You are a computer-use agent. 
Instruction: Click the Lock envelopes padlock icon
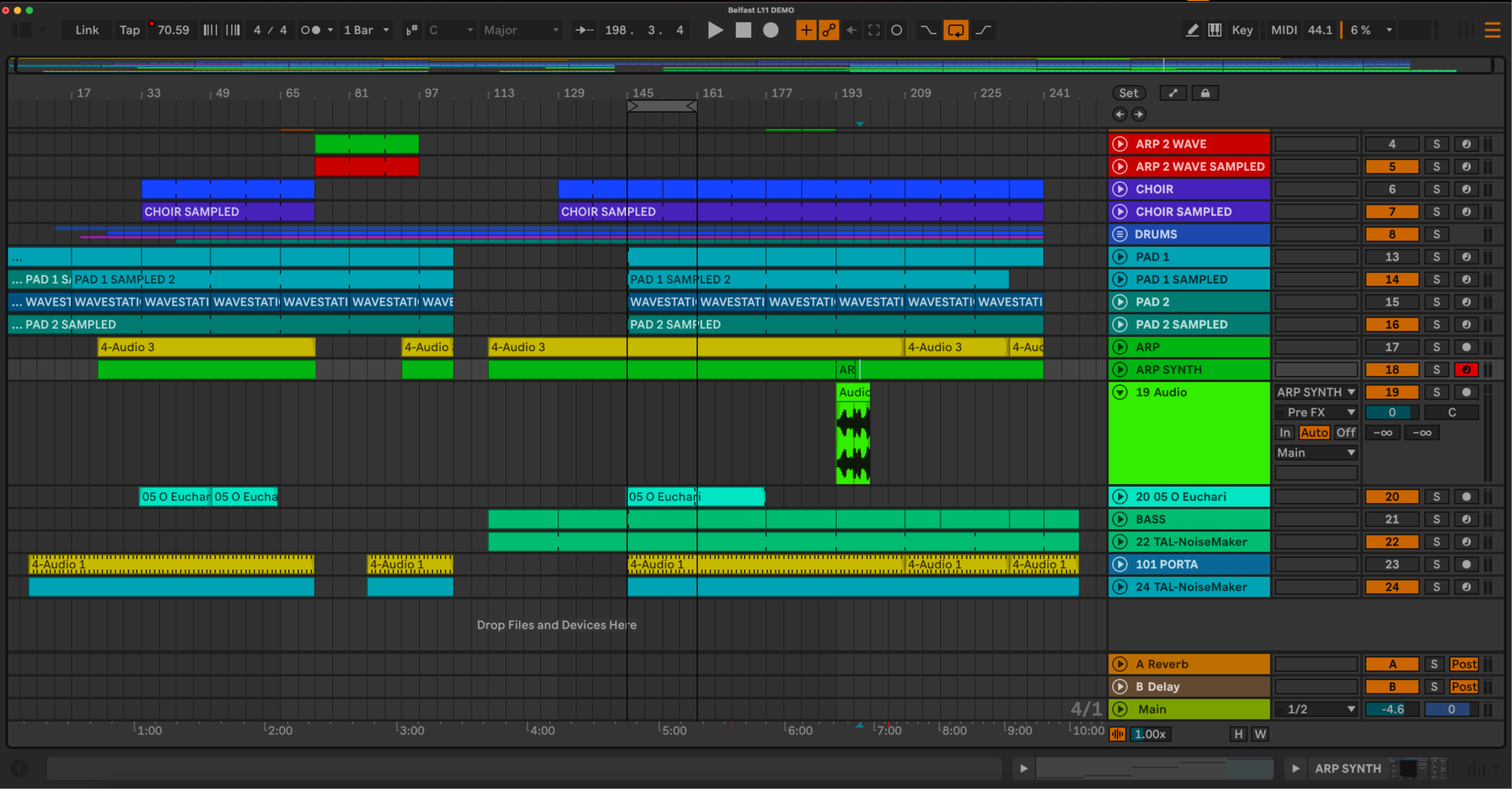tap(1204, 93)
